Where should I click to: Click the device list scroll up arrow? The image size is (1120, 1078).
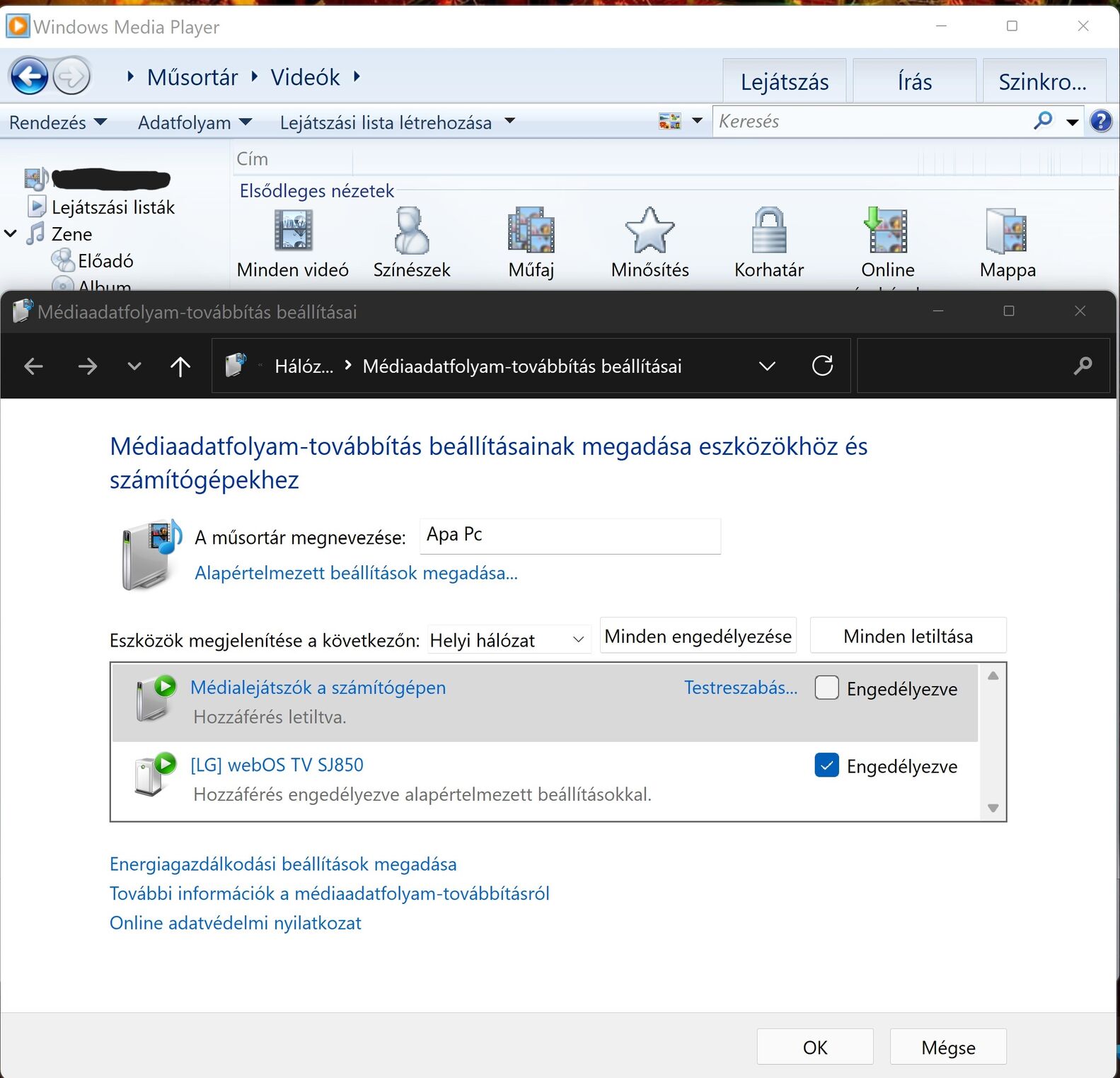pyautogui.click(x=993, y=676)
